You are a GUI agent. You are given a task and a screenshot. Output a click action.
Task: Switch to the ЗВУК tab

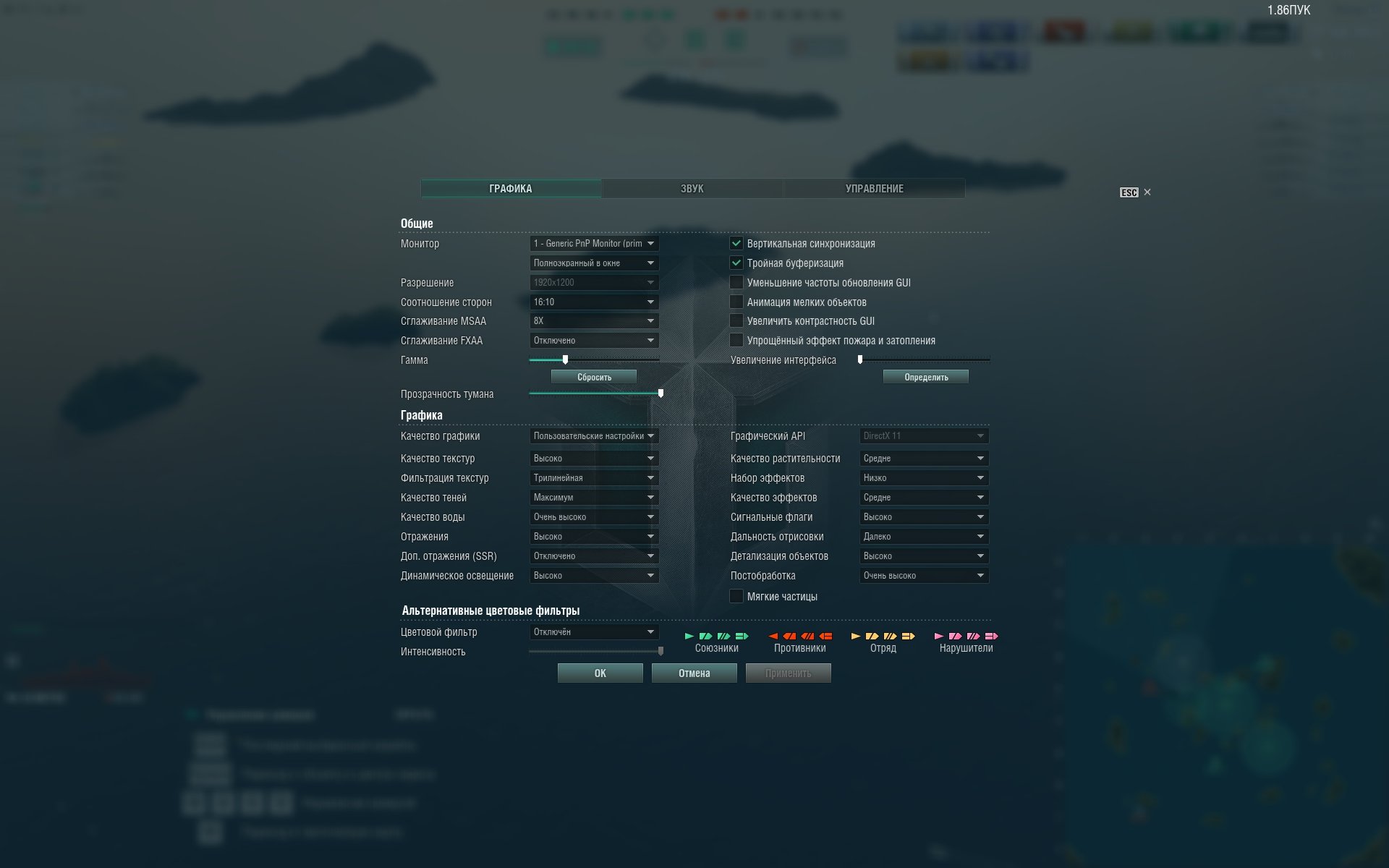[692, 189]
